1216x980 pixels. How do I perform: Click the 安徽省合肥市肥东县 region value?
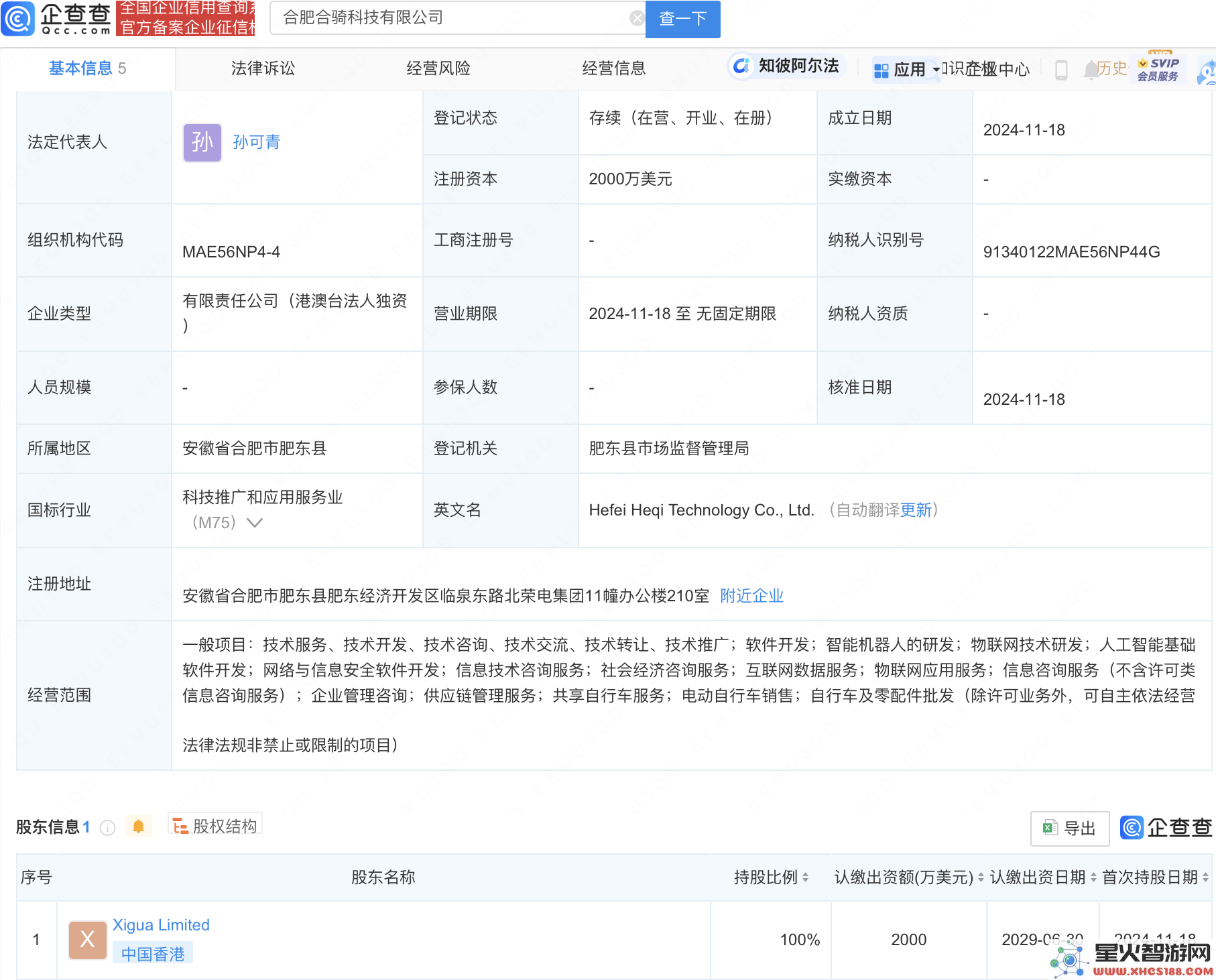(x=255, y=448)
